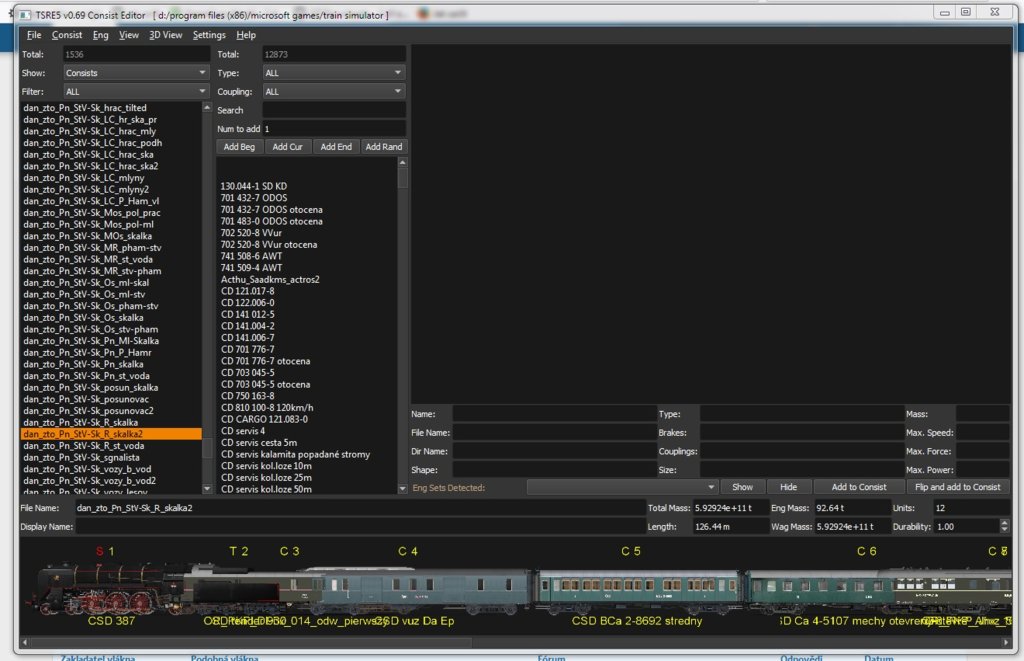Click the Hide button
The height and width of the screenshot is (661, 1024).
788,487
